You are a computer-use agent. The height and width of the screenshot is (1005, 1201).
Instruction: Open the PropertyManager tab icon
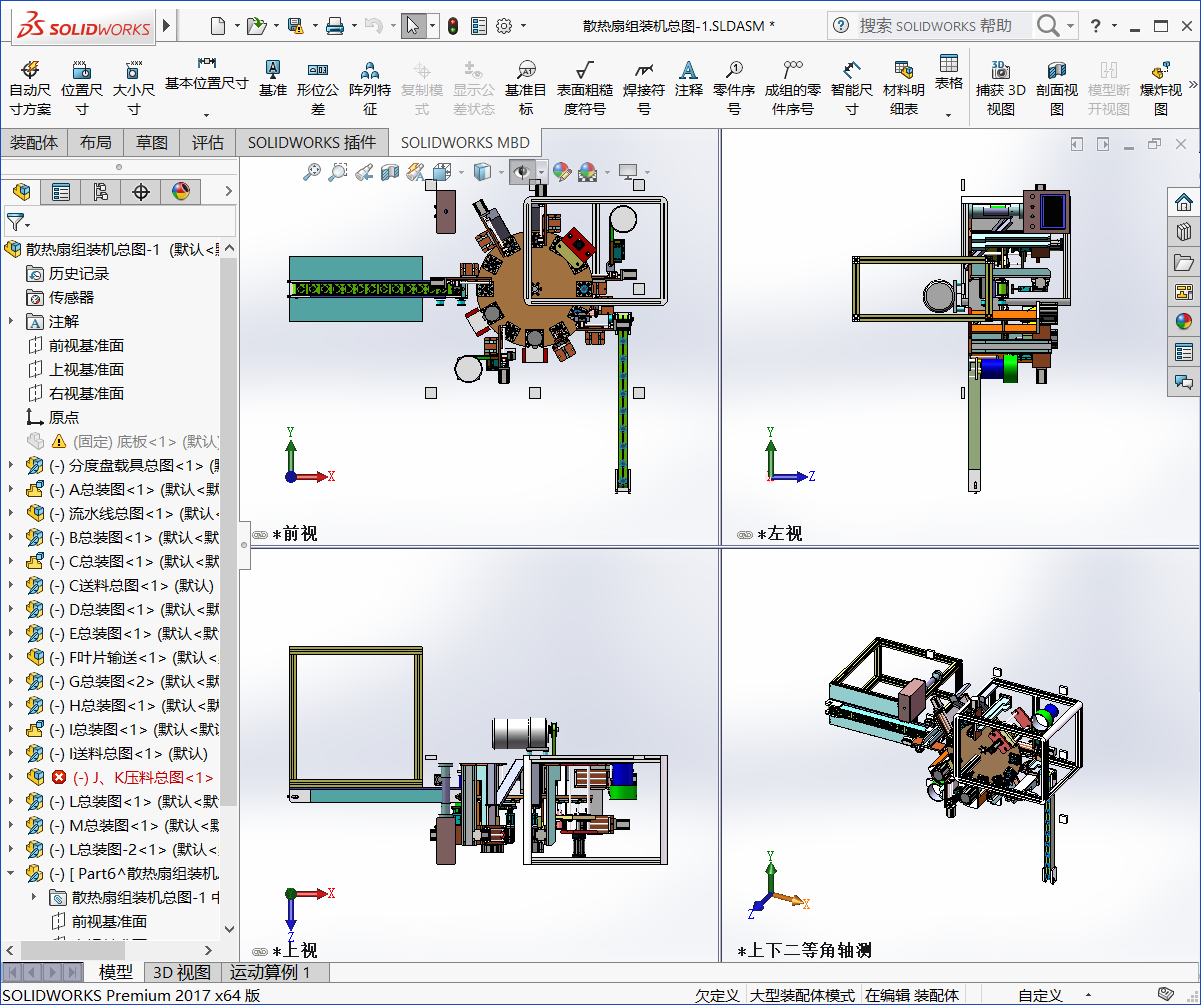tap(61, 192)
